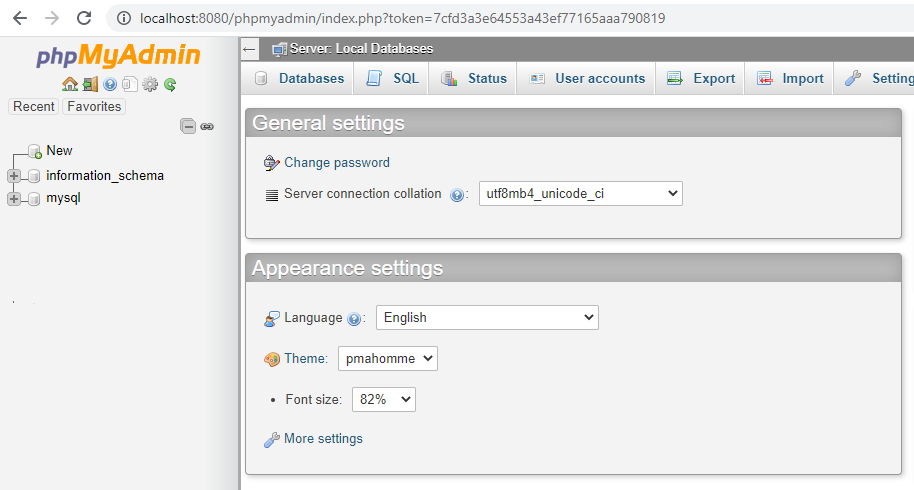Expand the information_schema tree node
Image resolution: width=914 pixels, height=490 pixels.
14,176
